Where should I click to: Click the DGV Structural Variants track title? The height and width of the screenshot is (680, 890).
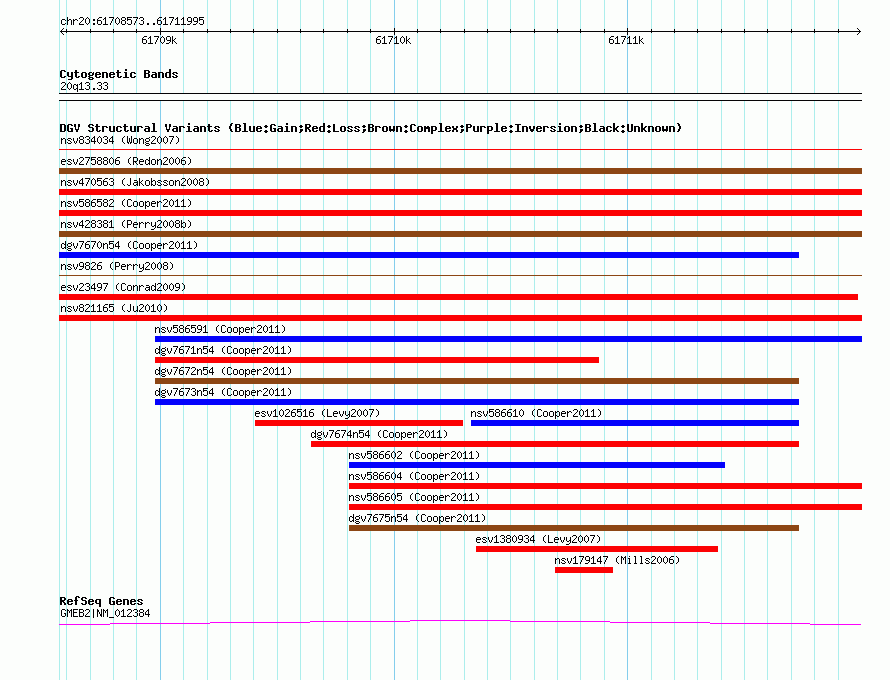click(371, 128)
